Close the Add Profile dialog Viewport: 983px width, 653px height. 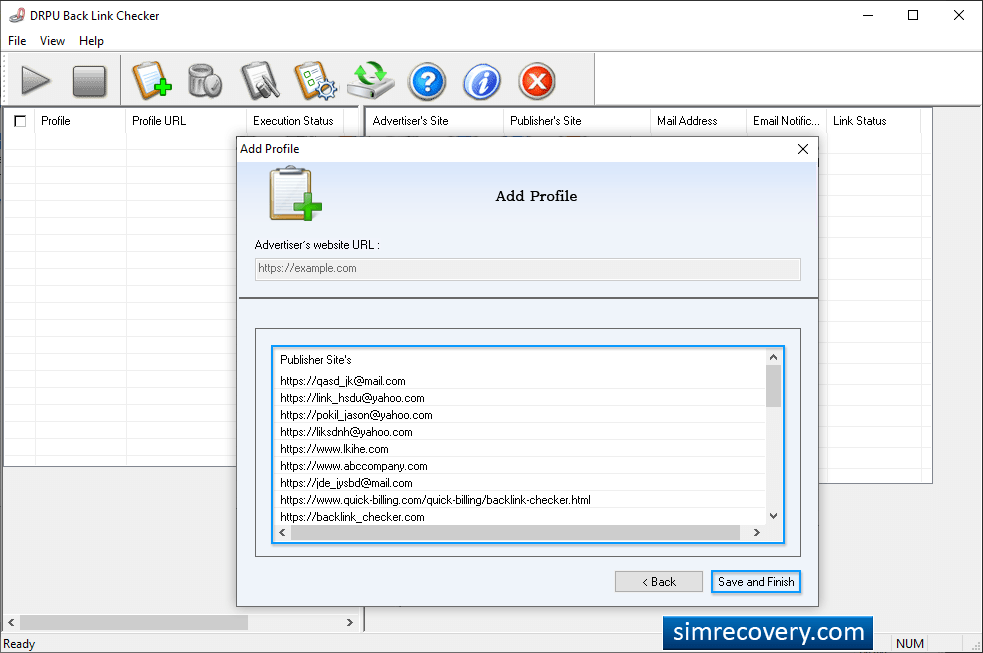coord(802,149)
